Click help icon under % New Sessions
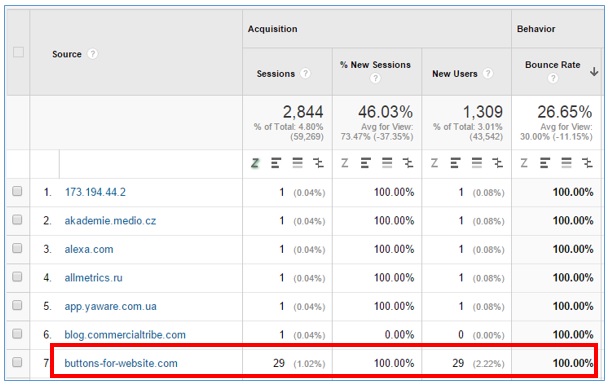609x389 pixels. coord(375,78)
